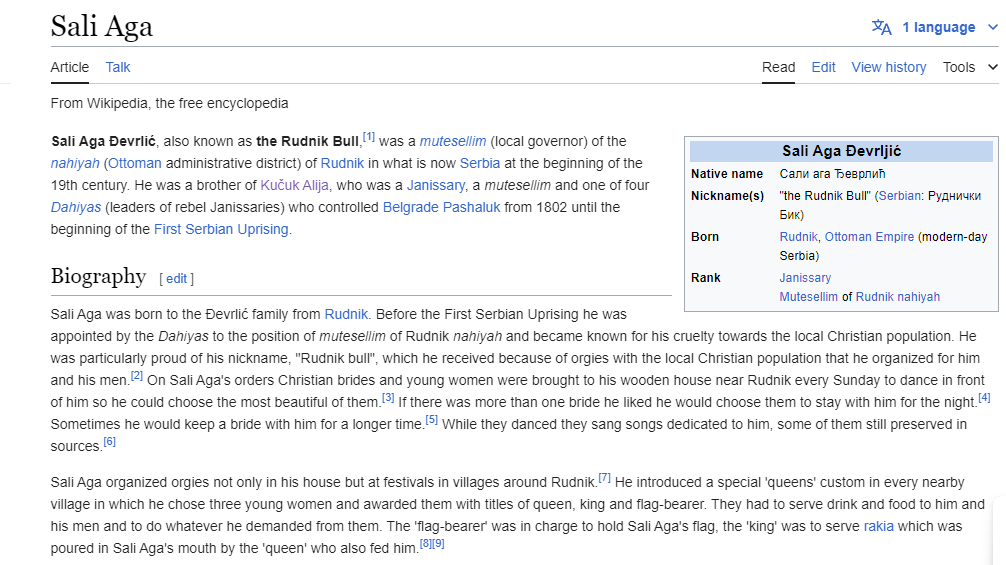Click the Rank label in infobox
Viewport: 1006px width, 565px height.
pos(706,278)
